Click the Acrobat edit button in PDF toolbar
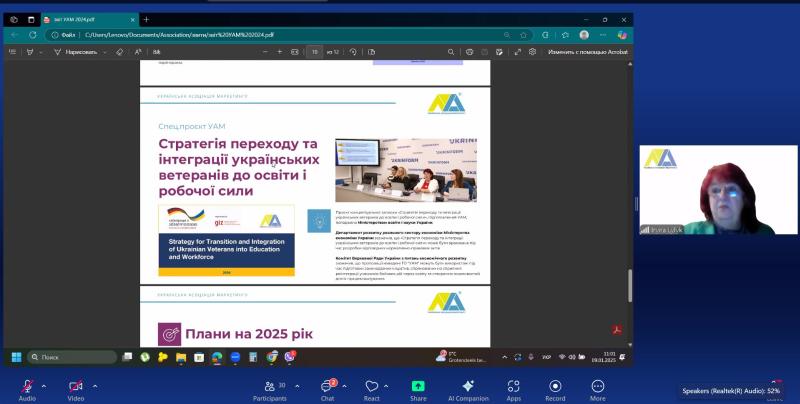The height and width of the screenshot is (404, 800). coord(590,51)
